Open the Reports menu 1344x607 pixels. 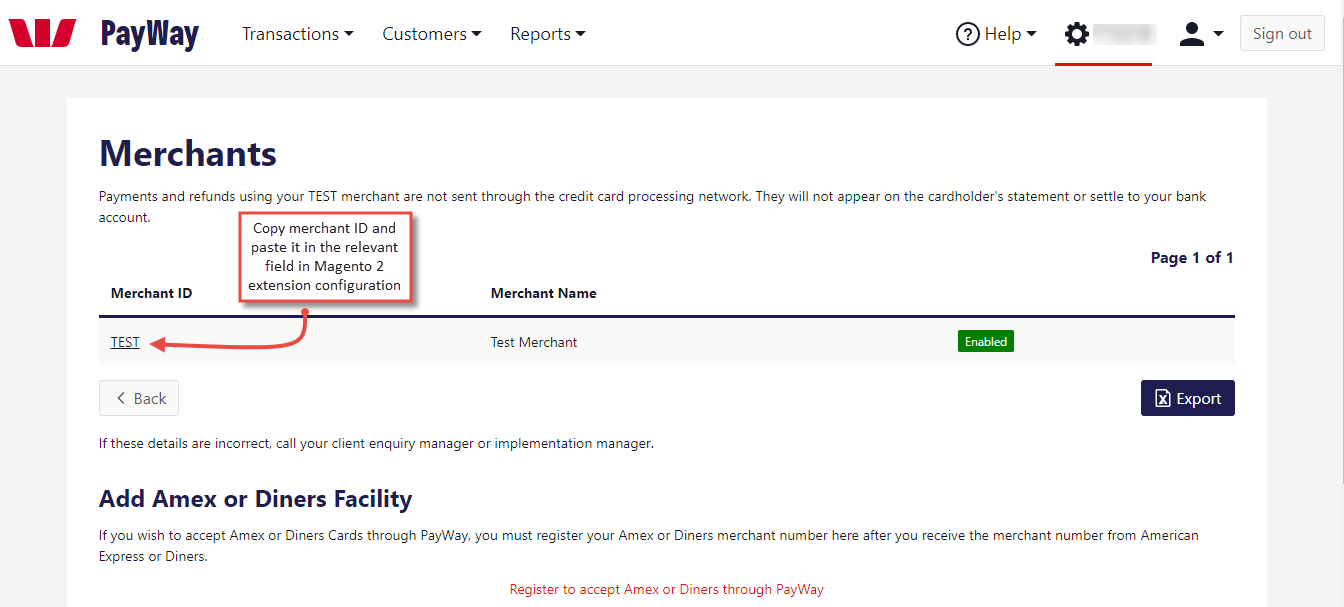(548, 34)
